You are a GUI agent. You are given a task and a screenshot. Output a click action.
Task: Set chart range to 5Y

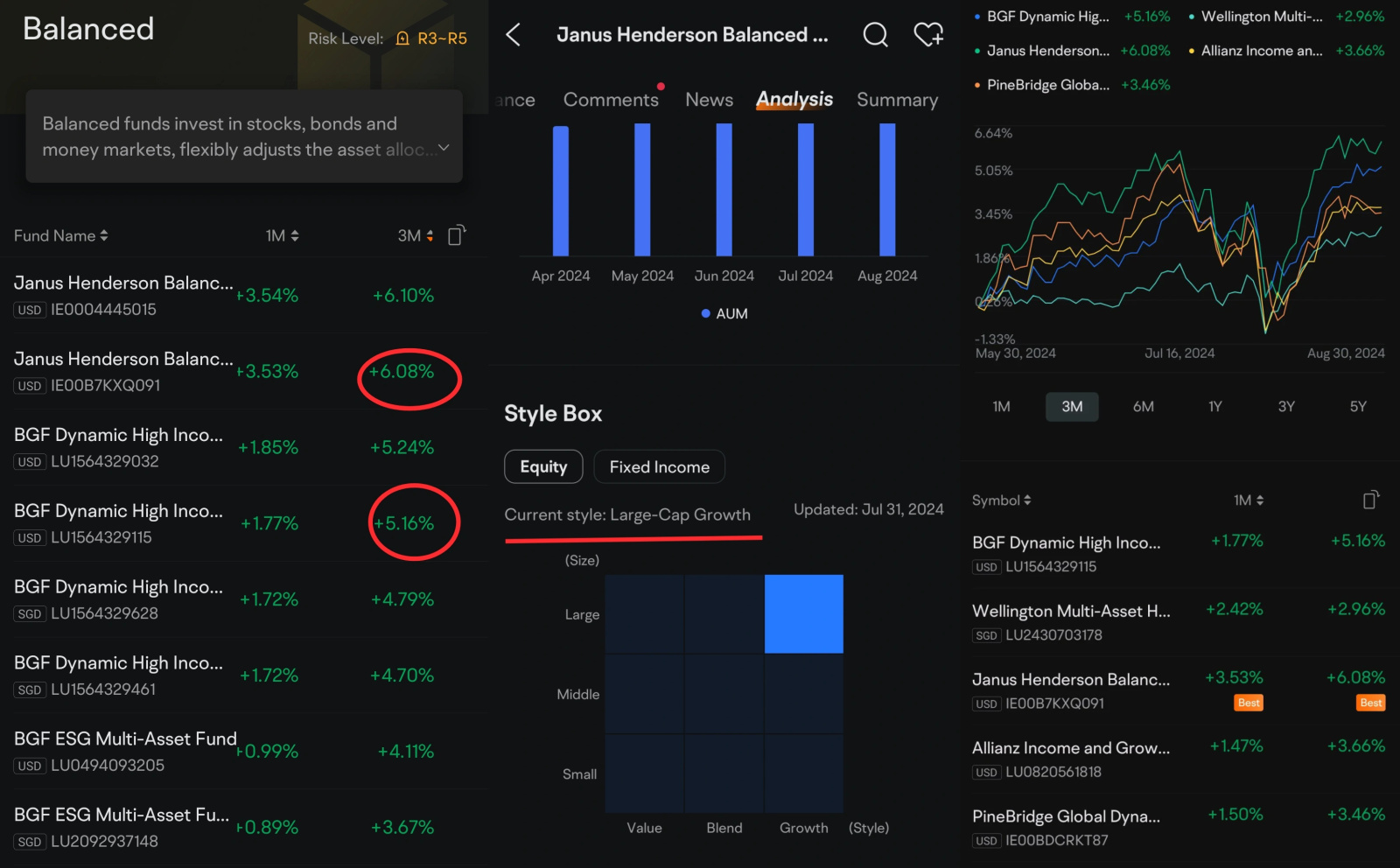1357,406
